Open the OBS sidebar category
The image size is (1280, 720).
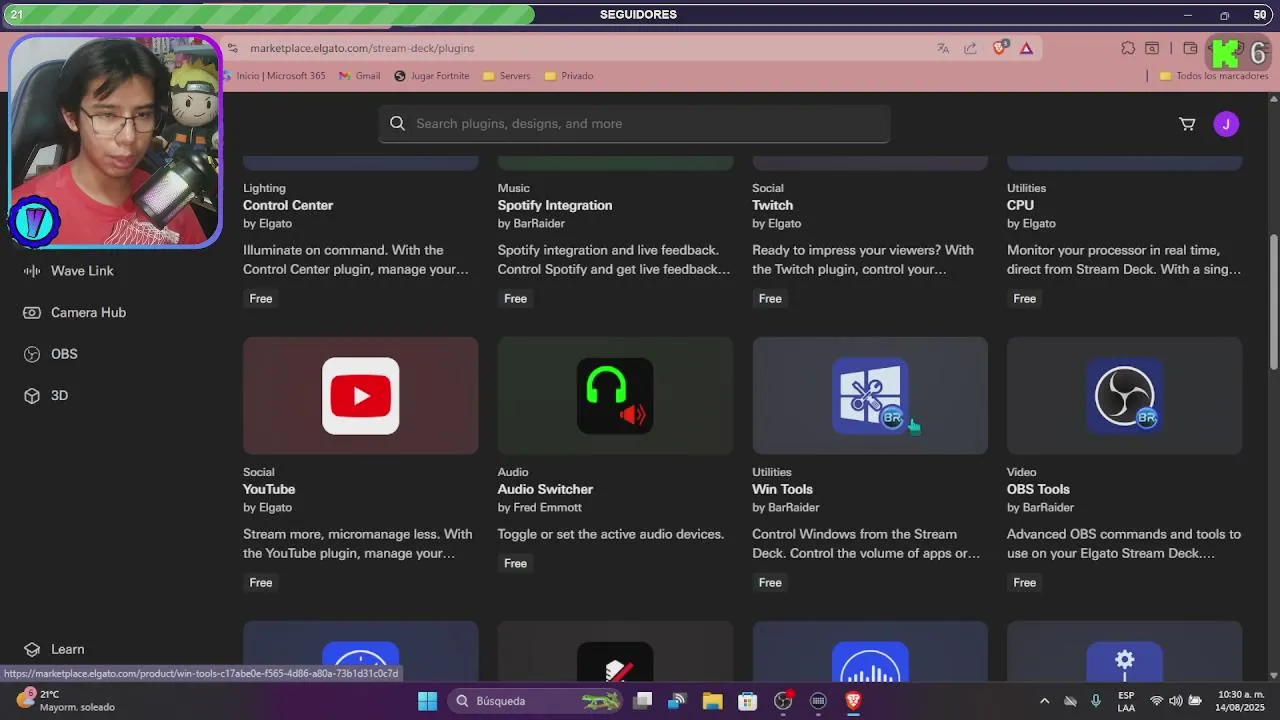[50, 354]
